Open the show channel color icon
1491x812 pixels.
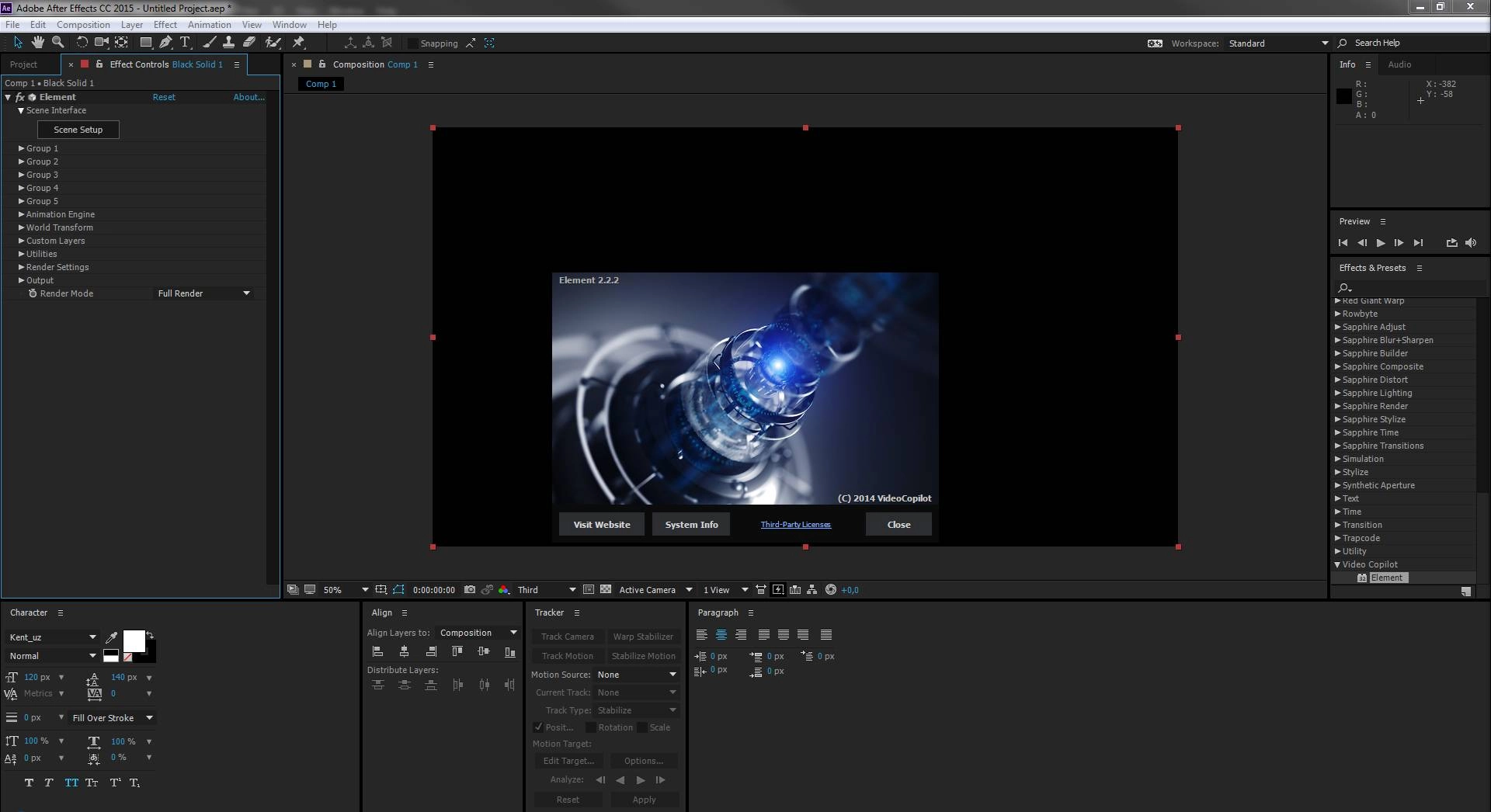pos(504,590)
